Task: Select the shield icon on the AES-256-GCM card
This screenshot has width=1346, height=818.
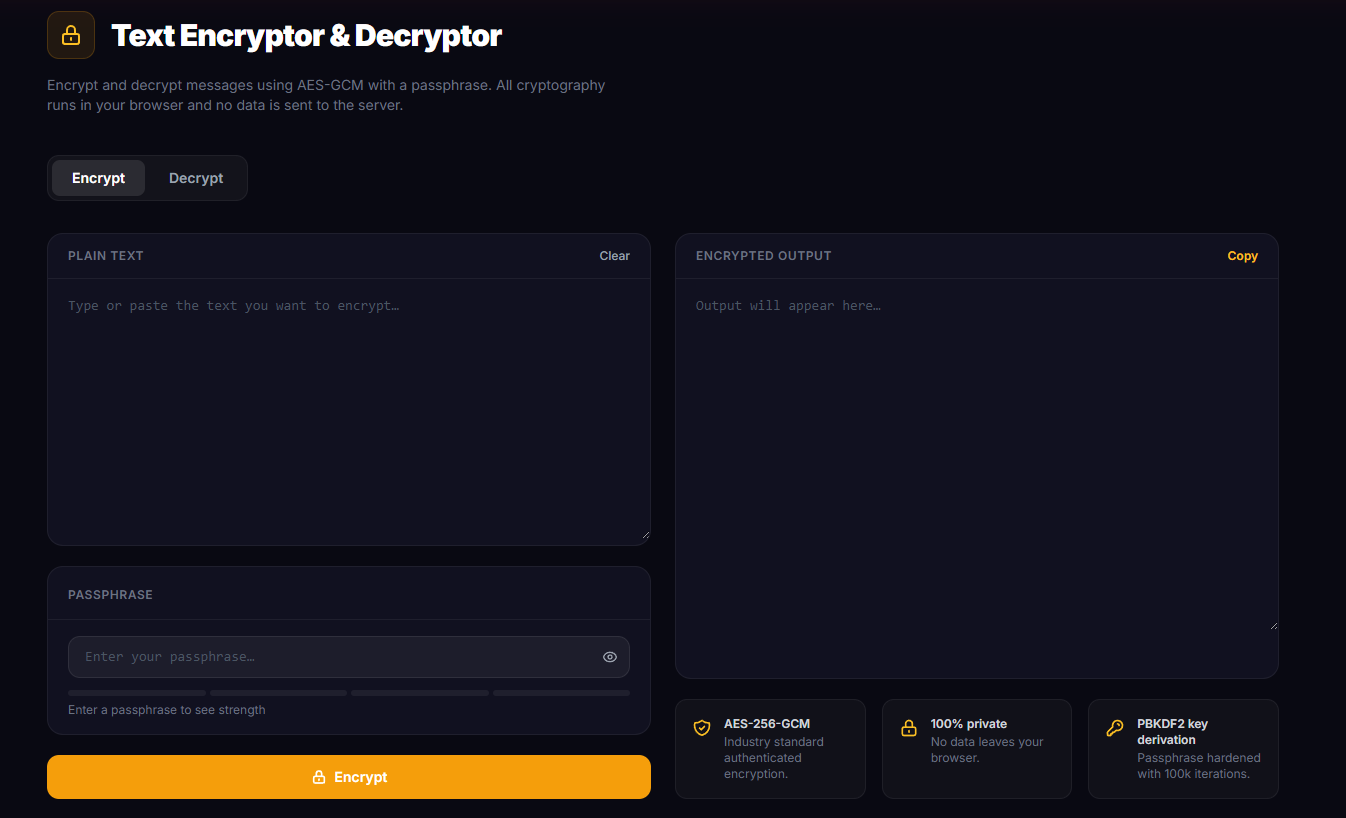Action: click(x=703, y=728)
